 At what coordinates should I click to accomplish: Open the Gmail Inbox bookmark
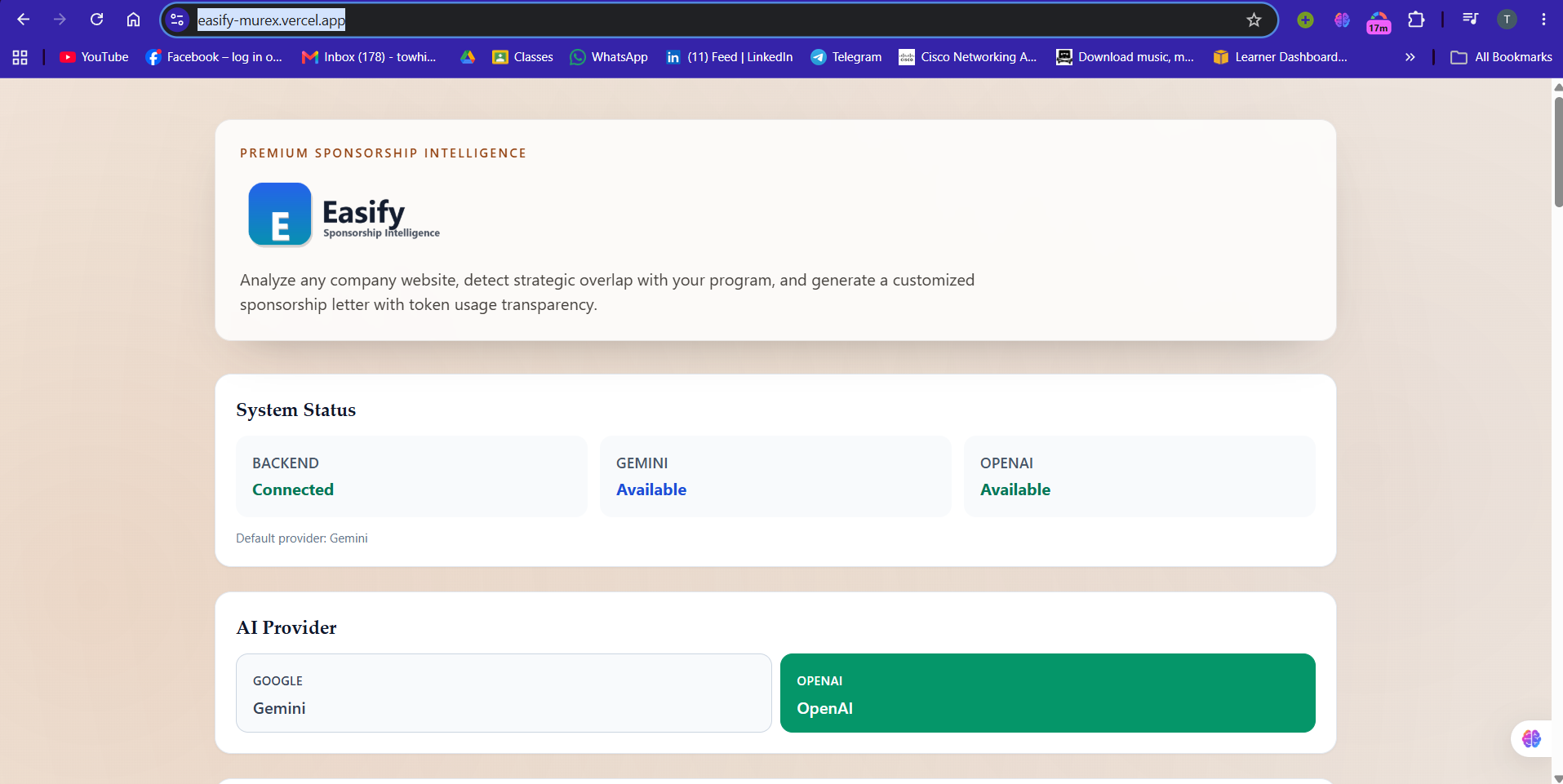pos(369,57)
